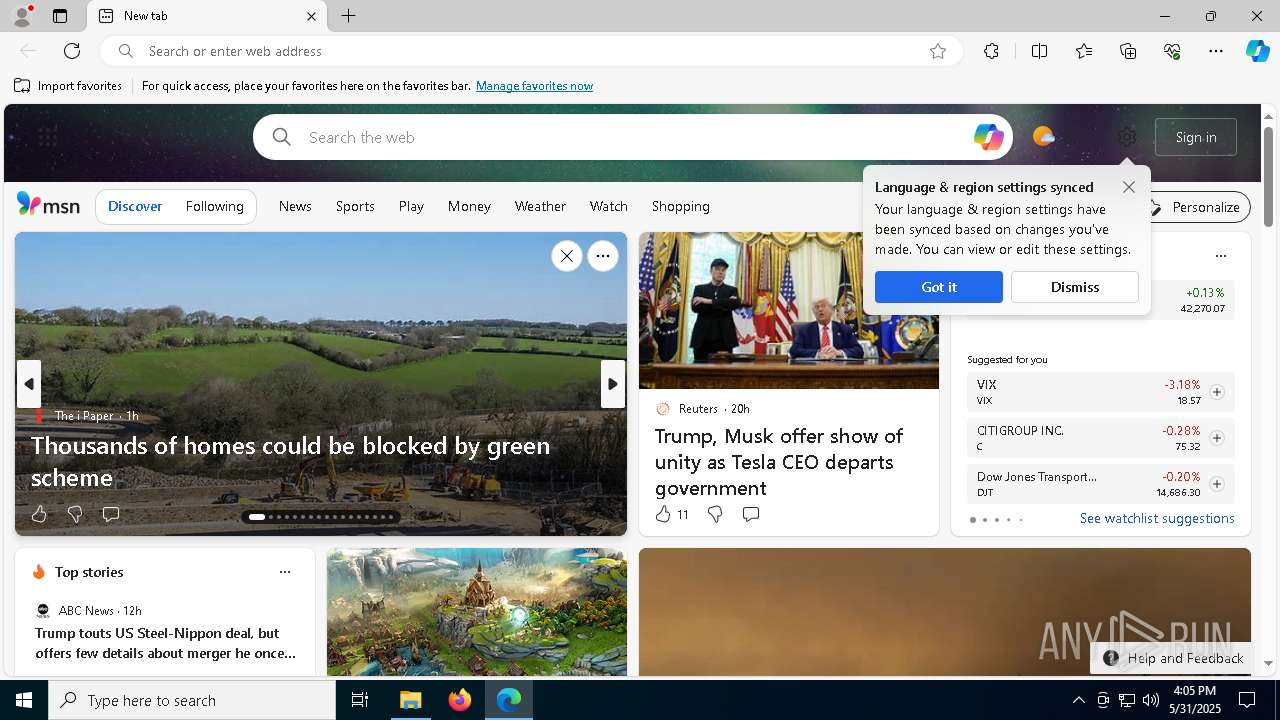Open File Explorer from taskbar

pos(410,700)
